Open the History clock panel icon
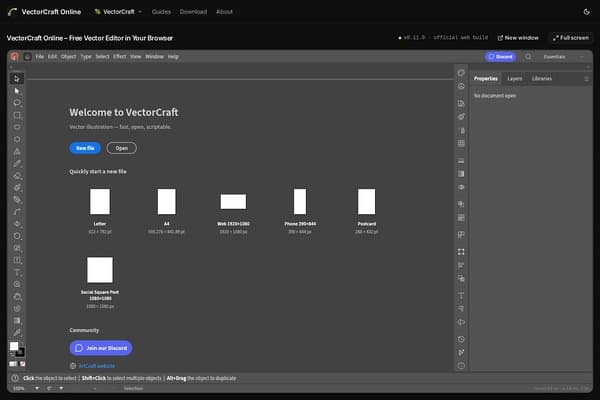 coord(461,339)
